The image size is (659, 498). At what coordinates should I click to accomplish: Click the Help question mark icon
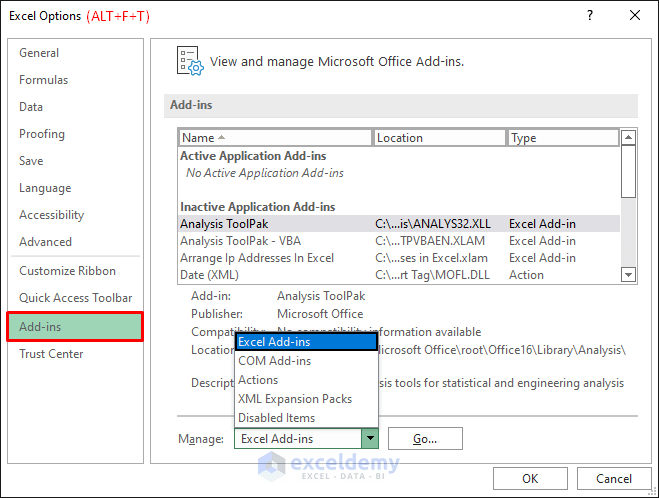(x=590, y=15)
